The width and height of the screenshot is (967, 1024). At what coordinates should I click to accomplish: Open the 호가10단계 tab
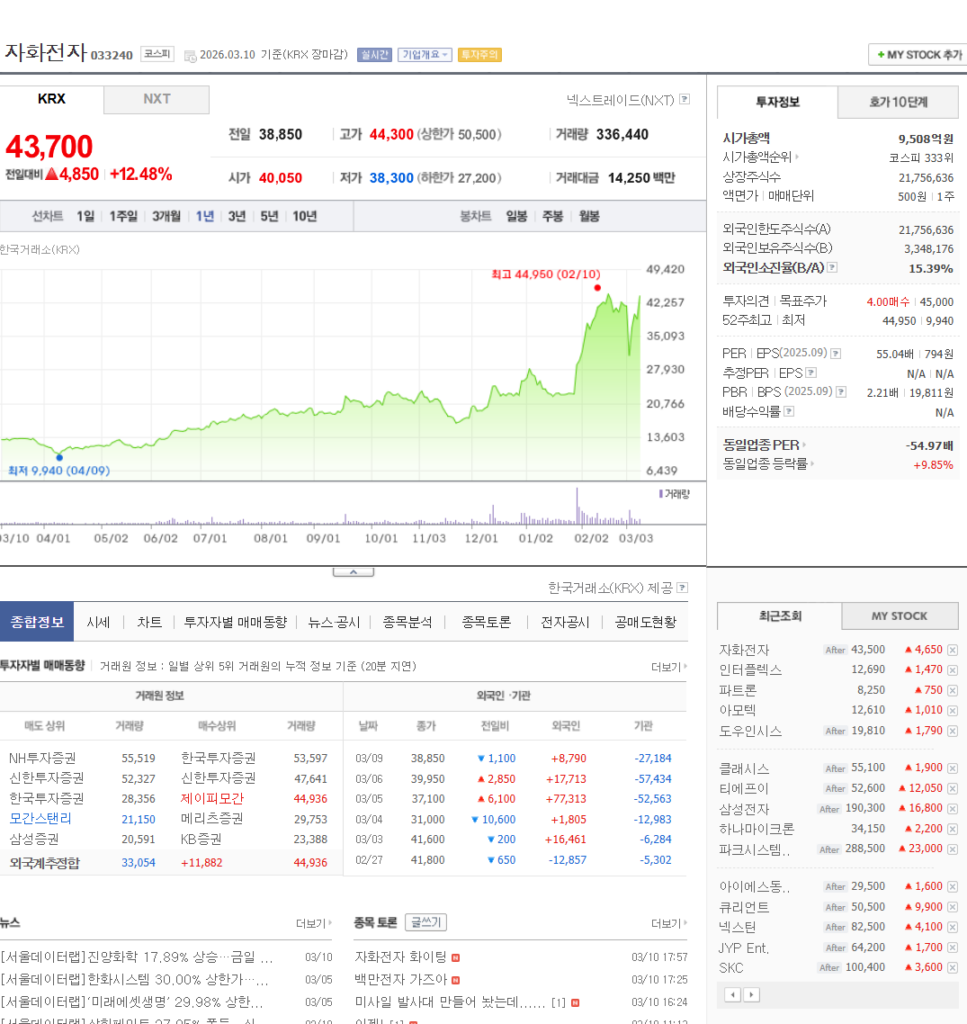(x=897, y=102)
